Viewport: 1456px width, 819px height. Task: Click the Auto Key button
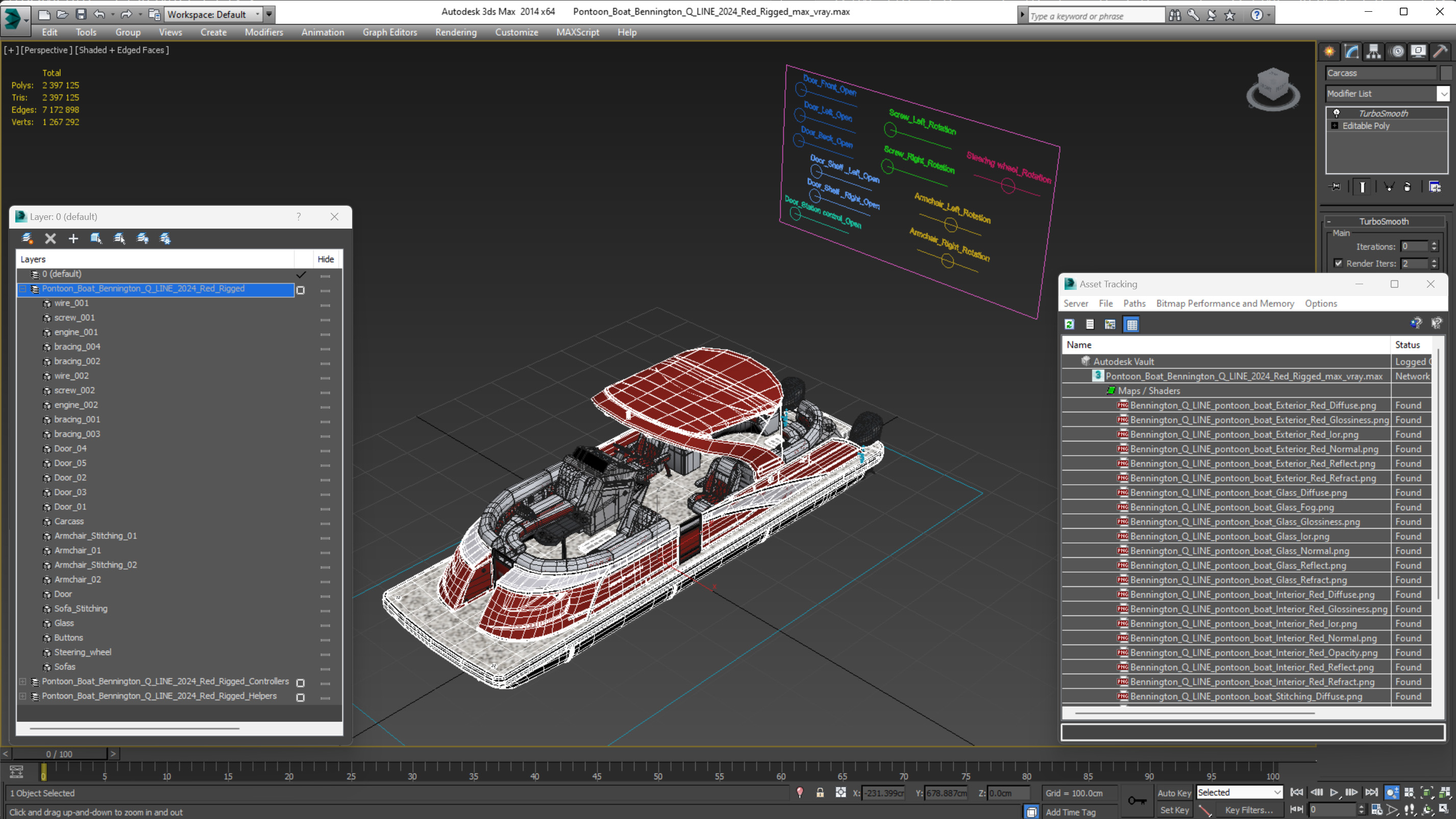pos(1173,792)
